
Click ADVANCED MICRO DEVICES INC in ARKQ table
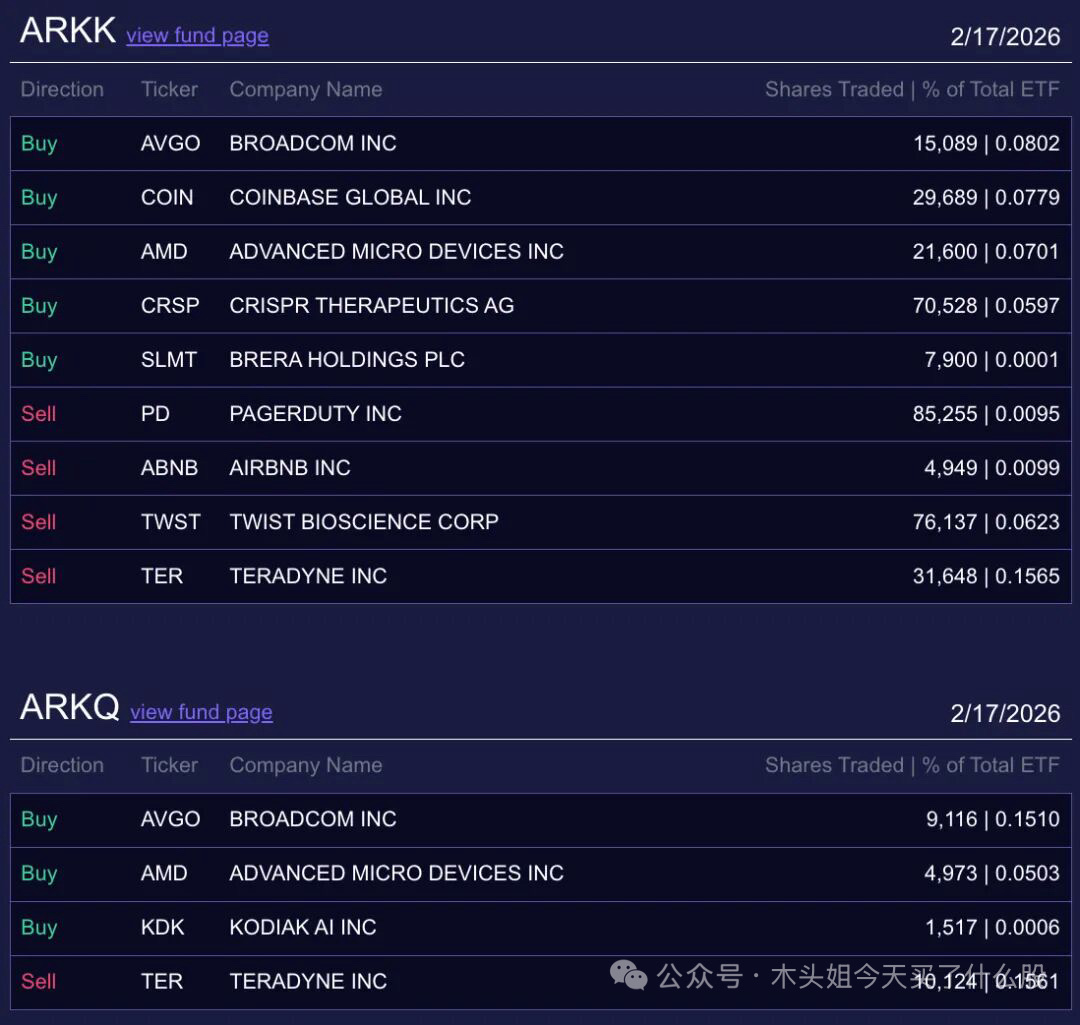(x=396, y=873)
